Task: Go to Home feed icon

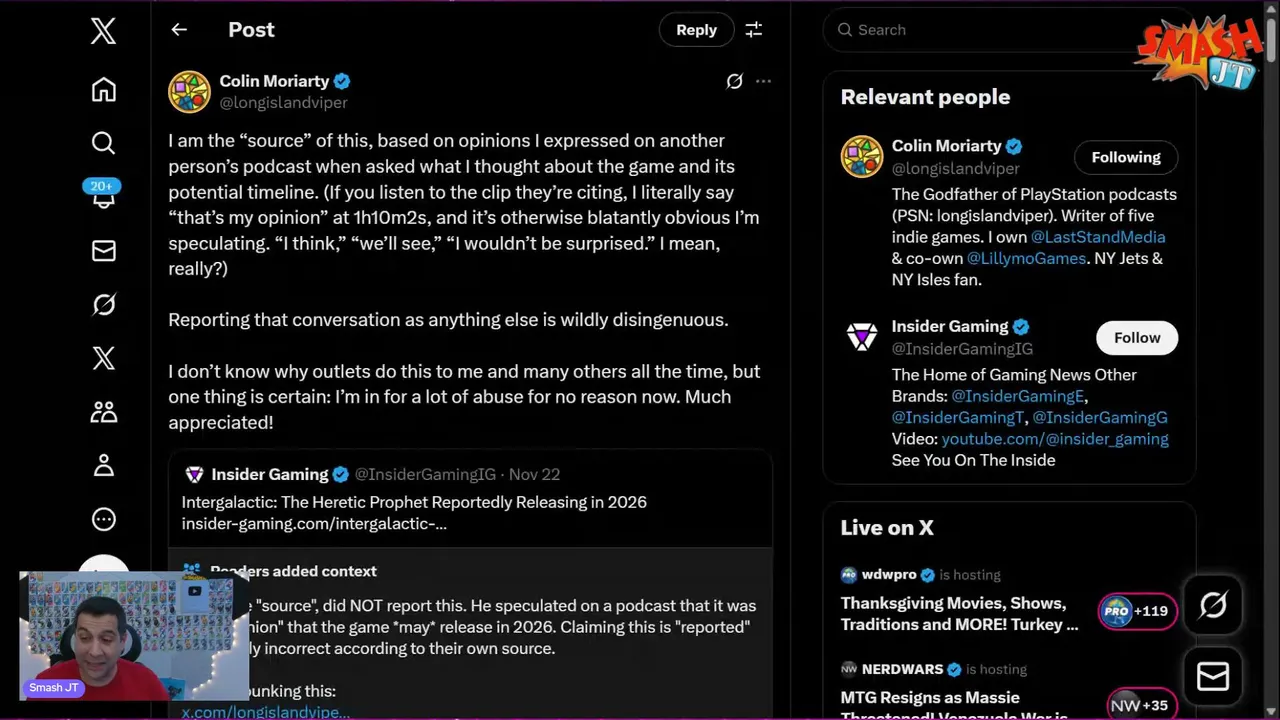Action: click(x=103, y=90)
